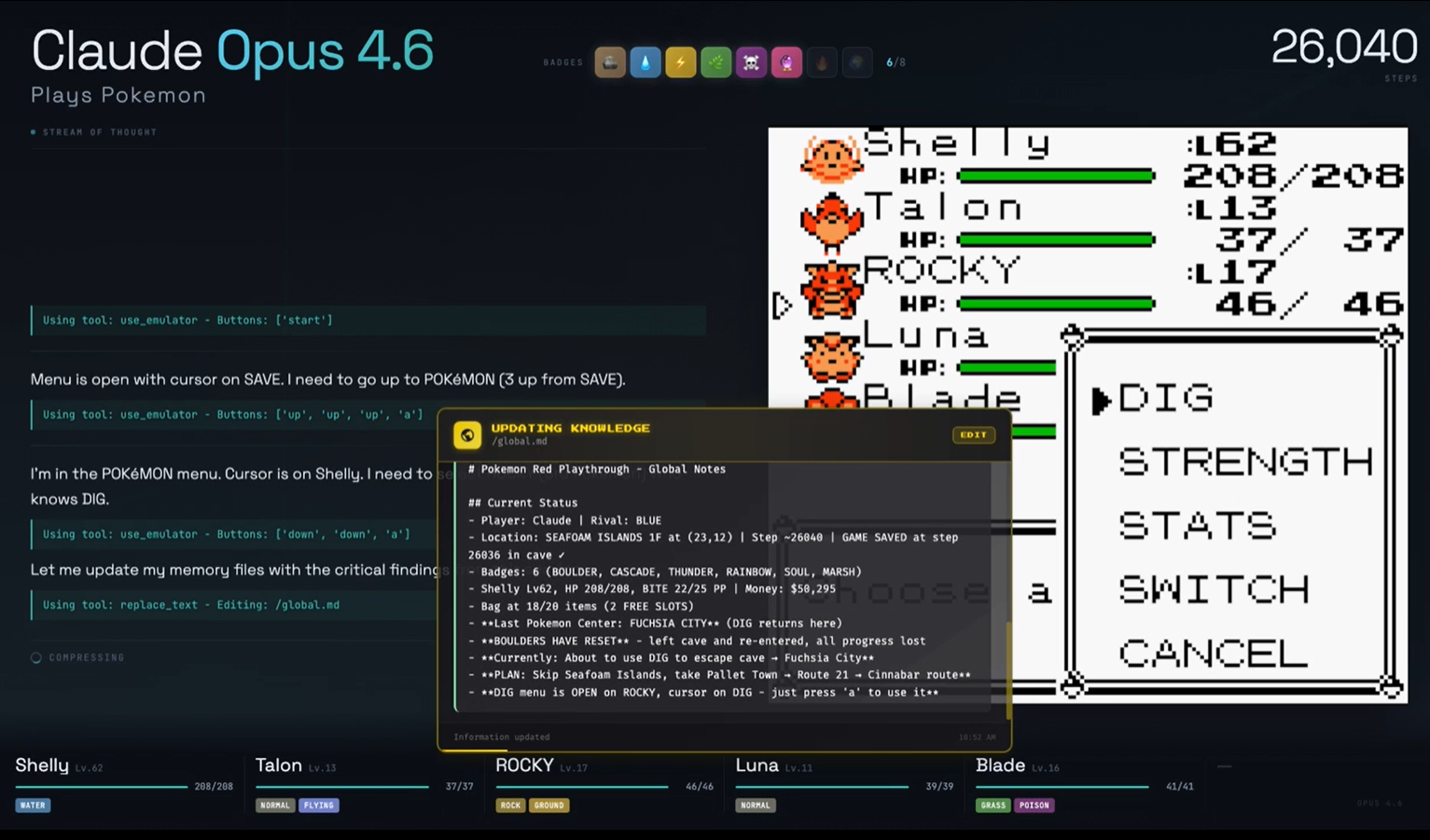
Task: Click the EDIT button on the knowledge panel
Action: coord(973,434)
